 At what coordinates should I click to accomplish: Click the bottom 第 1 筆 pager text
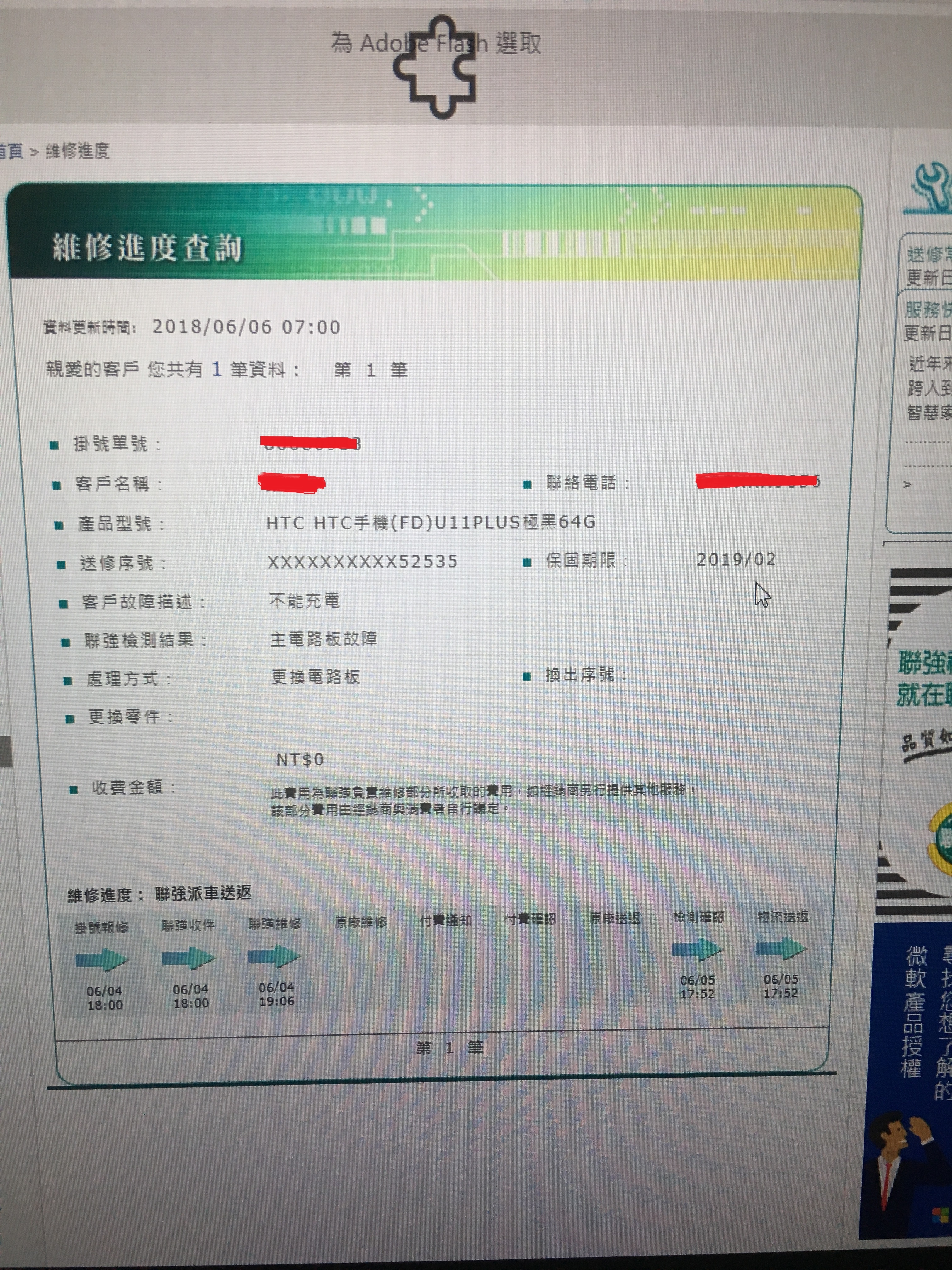point(449,1048)
